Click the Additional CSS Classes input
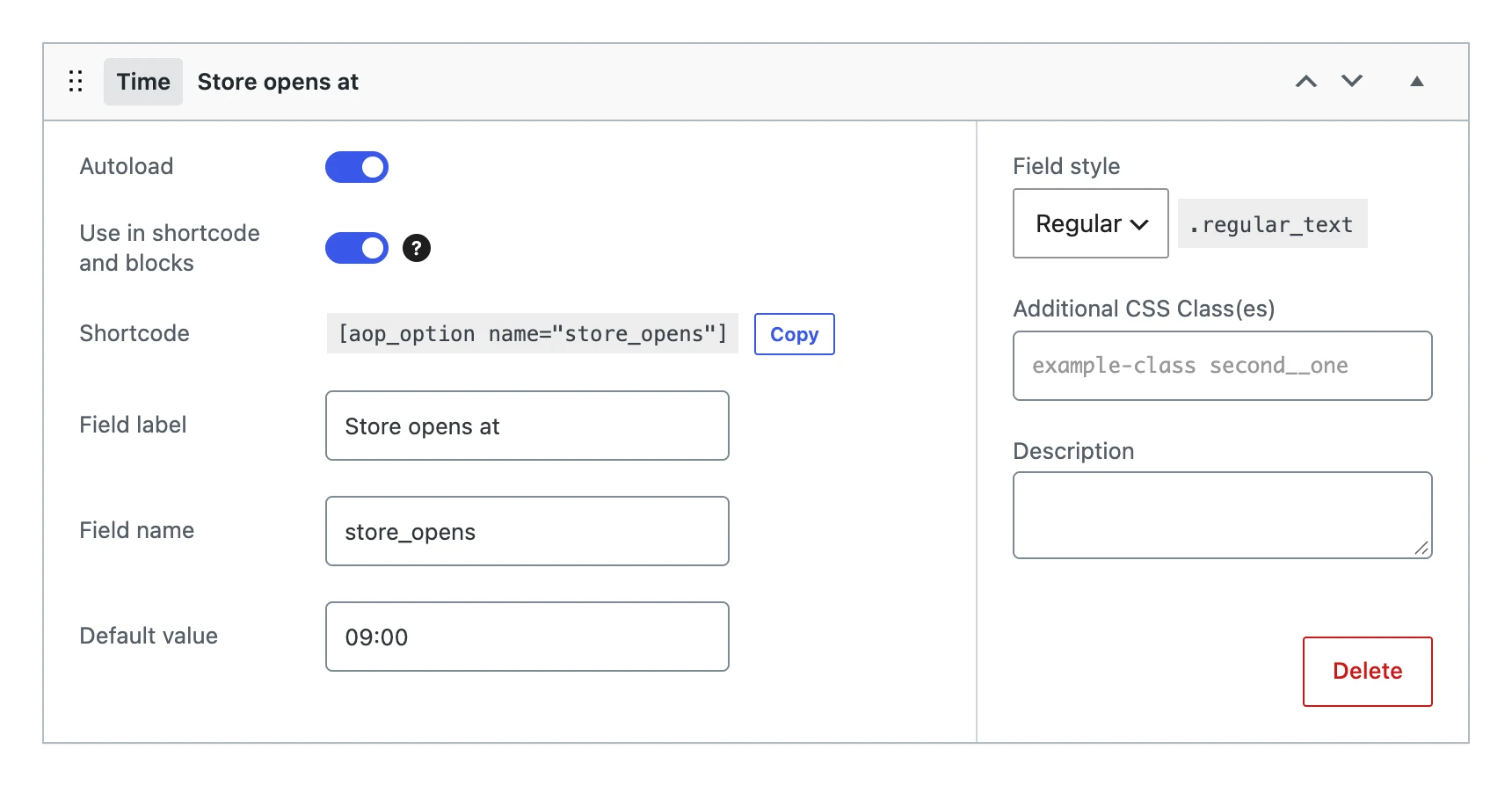This screenshot has height=786, width=1512. (x=1223, y=366)
